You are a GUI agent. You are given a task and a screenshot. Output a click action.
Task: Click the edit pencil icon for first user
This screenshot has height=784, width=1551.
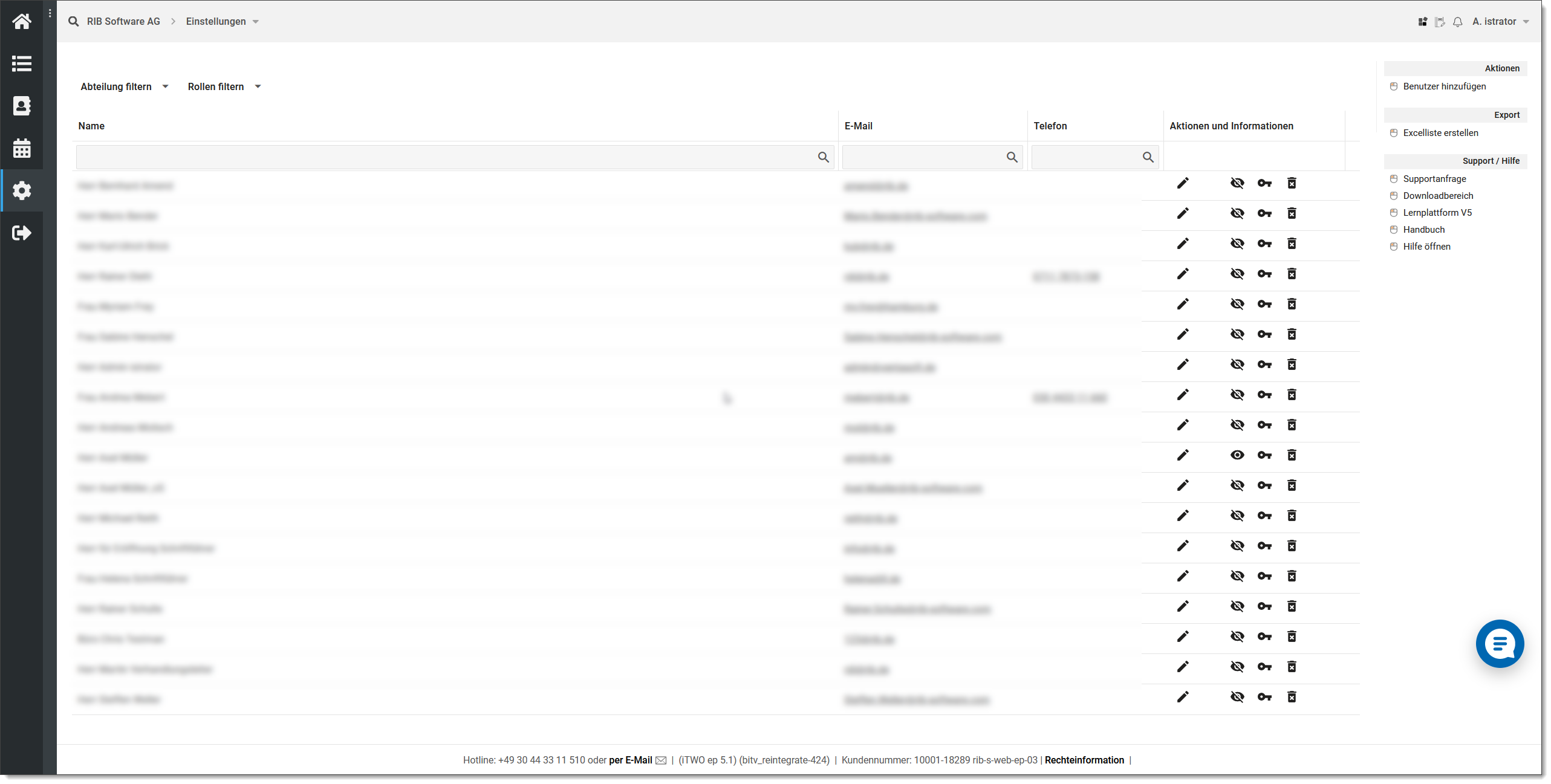(1183, 183)
